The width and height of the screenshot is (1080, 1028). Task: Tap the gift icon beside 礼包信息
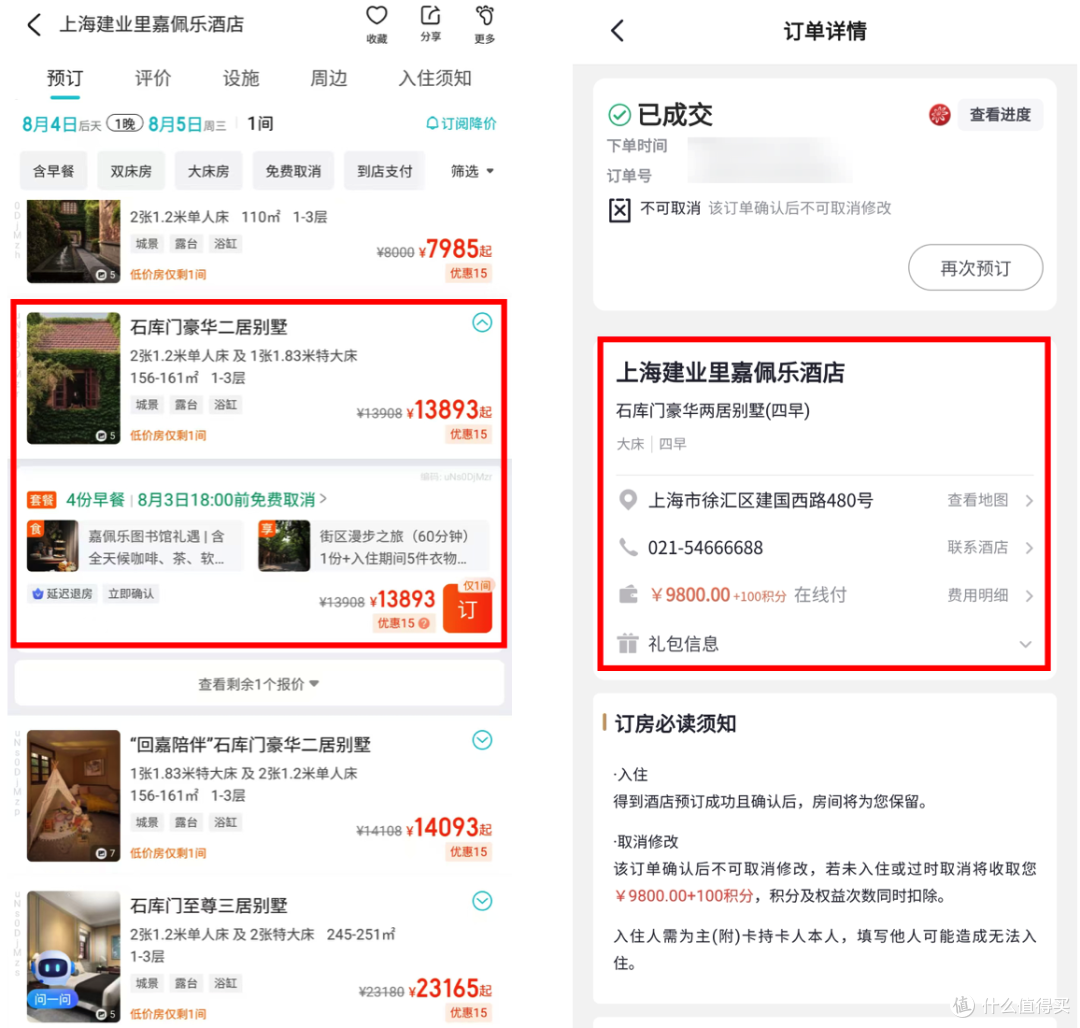627,643
